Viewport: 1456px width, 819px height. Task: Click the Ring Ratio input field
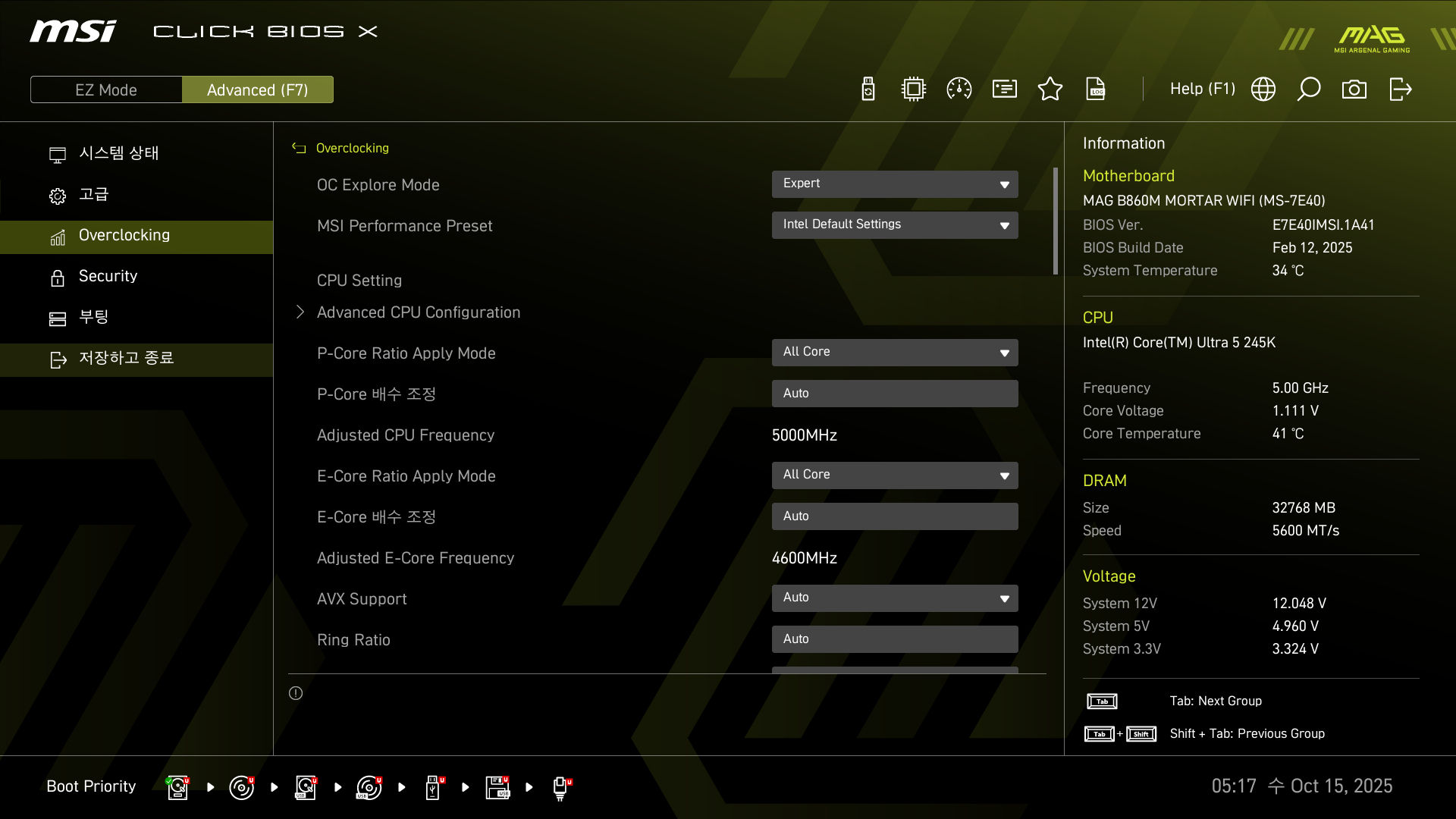click(895, 639)
